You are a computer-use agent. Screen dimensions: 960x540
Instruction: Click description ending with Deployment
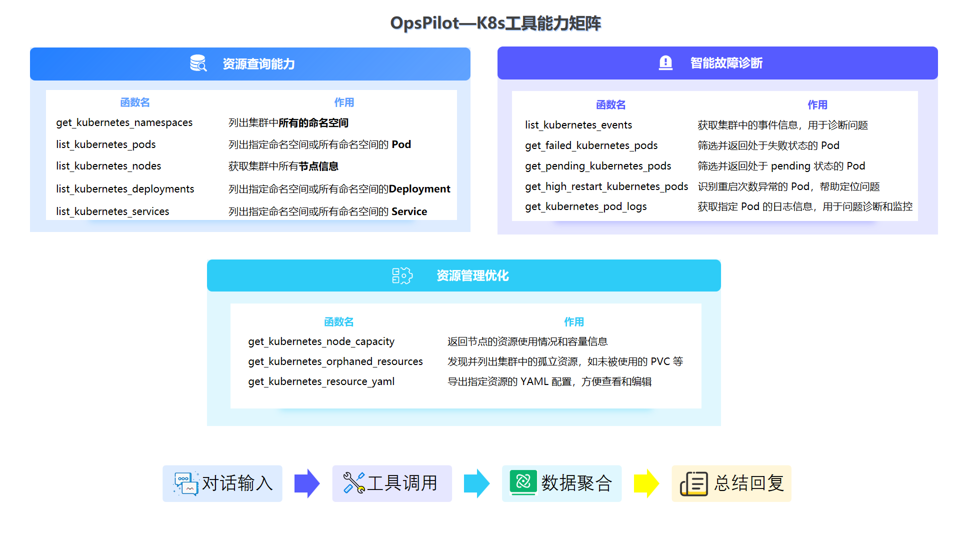(x=339, y=189)
